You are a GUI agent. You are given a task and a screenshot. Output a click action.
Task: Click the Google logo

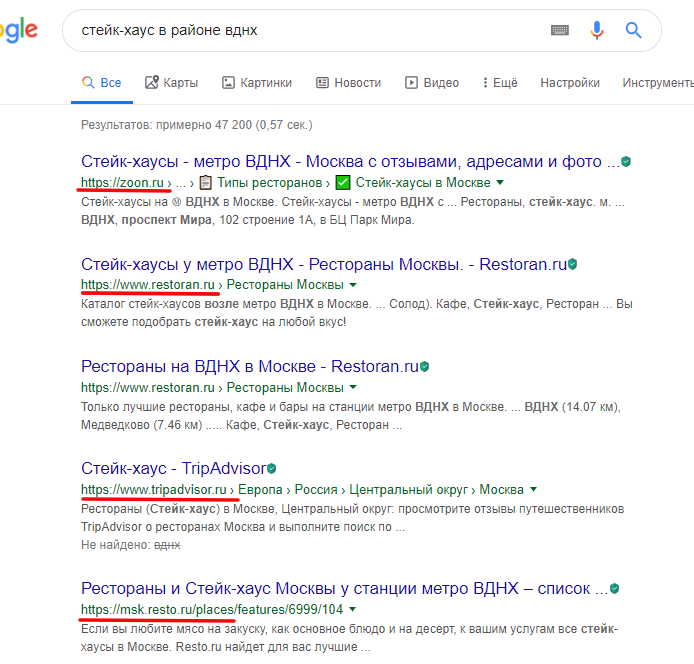click(x=19, y=30)
